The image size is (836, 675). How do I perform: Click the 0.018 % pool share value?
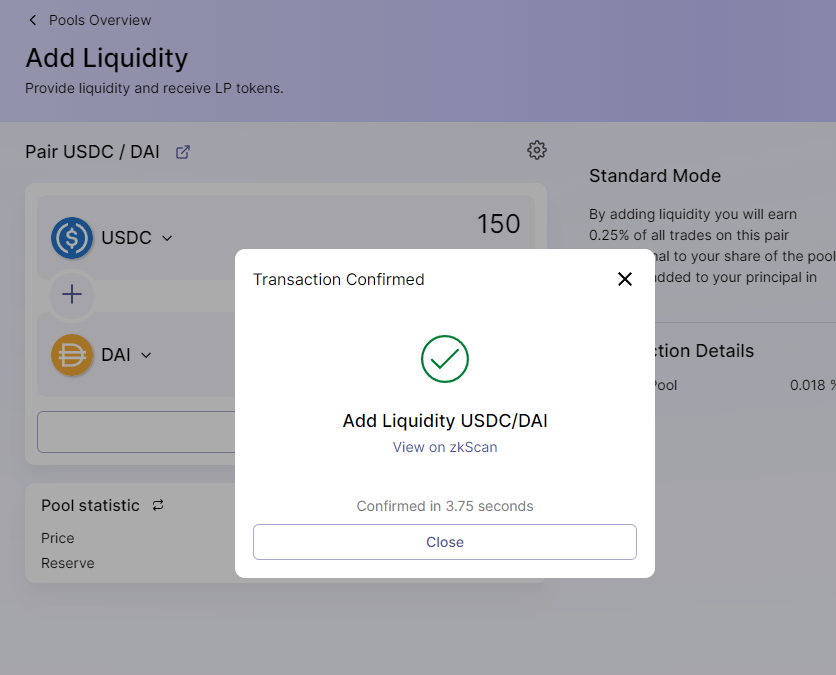[813, 385]
